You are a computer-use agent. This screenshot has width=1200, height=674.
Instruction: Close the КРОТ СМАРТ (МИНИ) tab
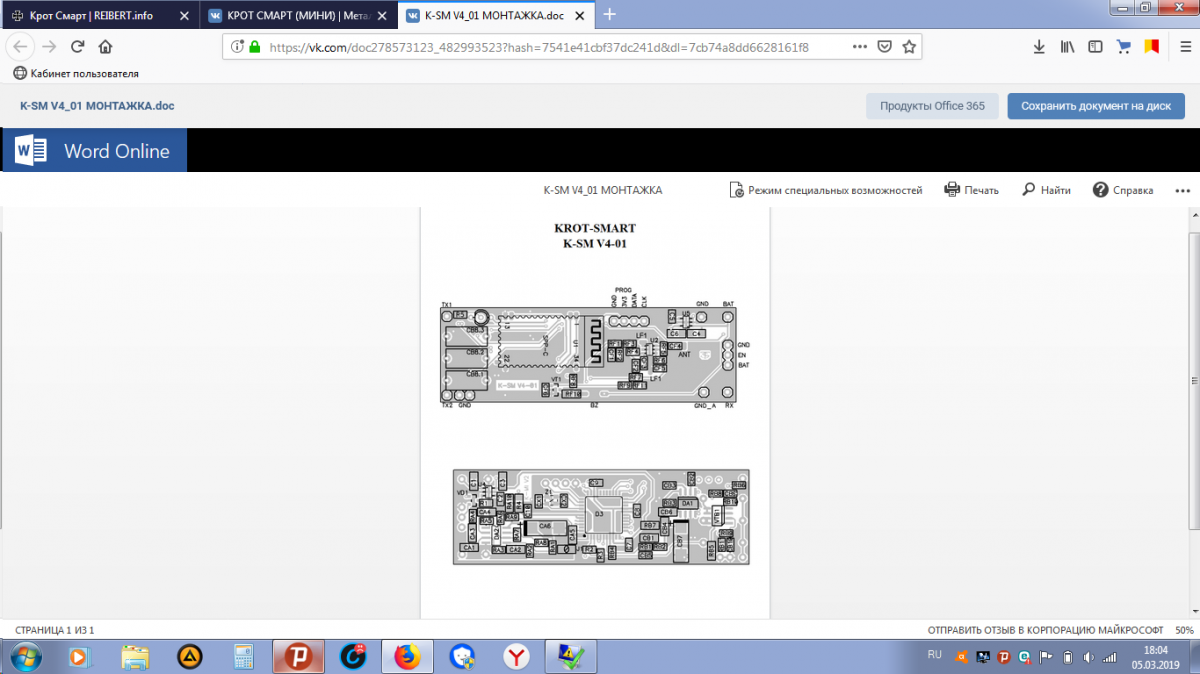[x=382, y=15]
